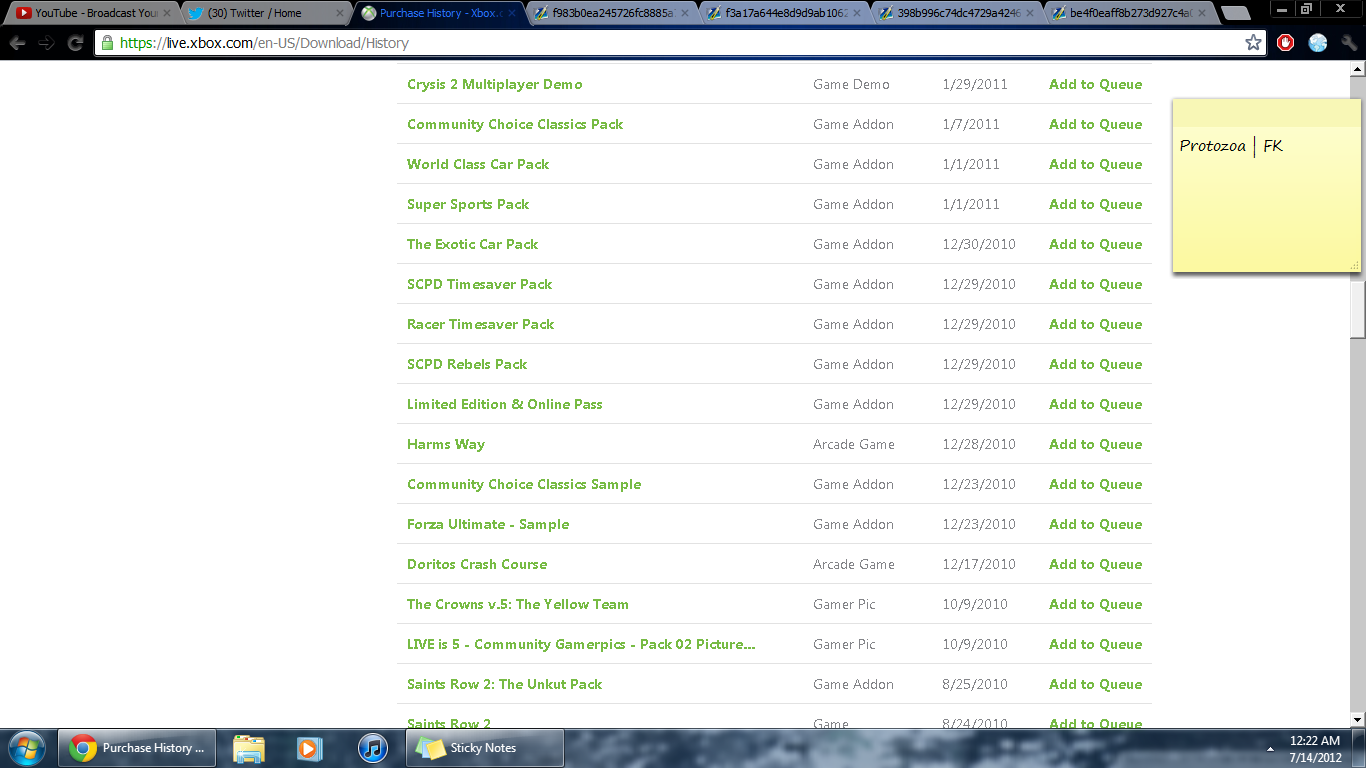The image size is (1366, 768).
Task: Click the browser Back arrow
Action: click(17, 43)
